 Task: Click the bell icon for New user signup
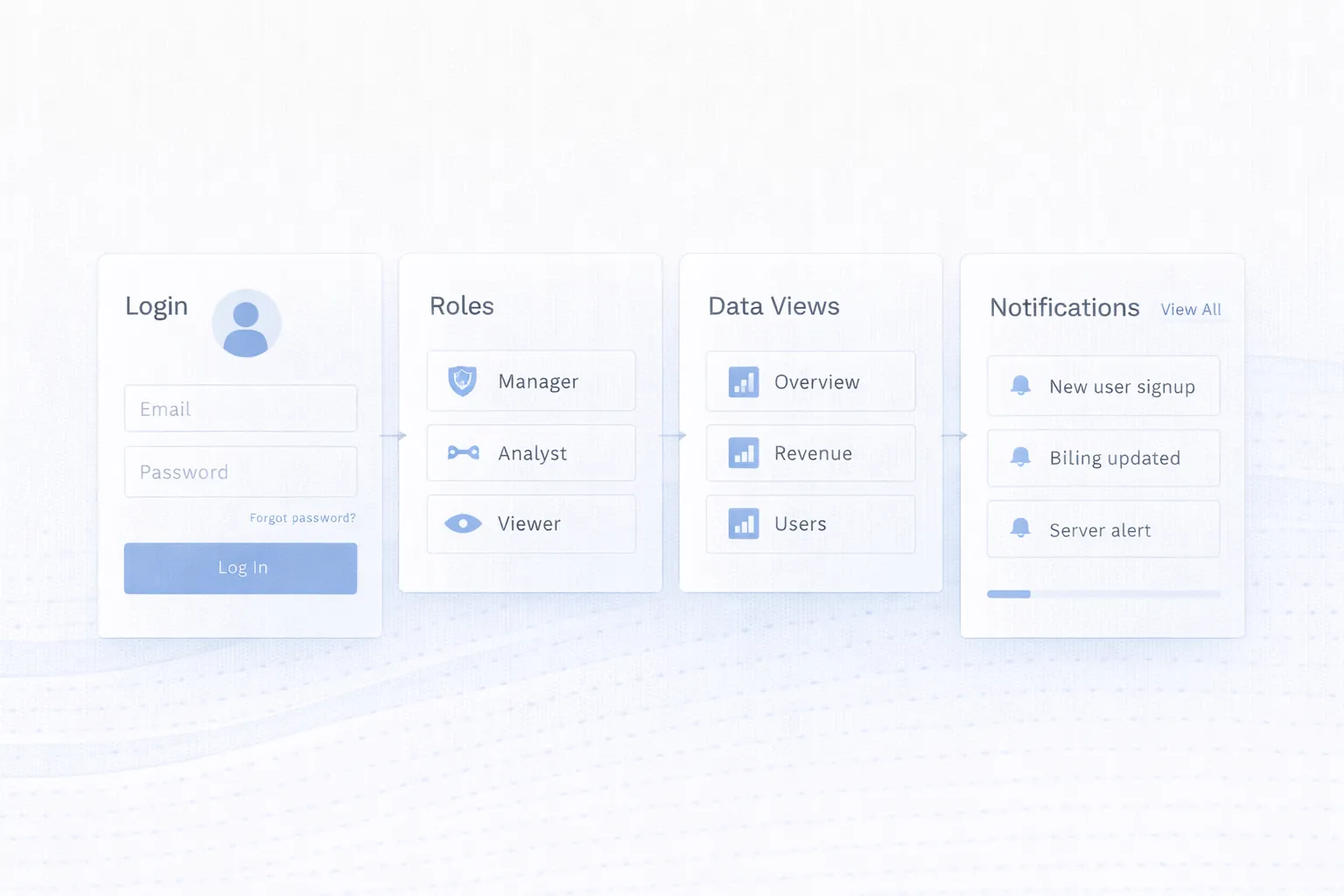[1020, 385]
